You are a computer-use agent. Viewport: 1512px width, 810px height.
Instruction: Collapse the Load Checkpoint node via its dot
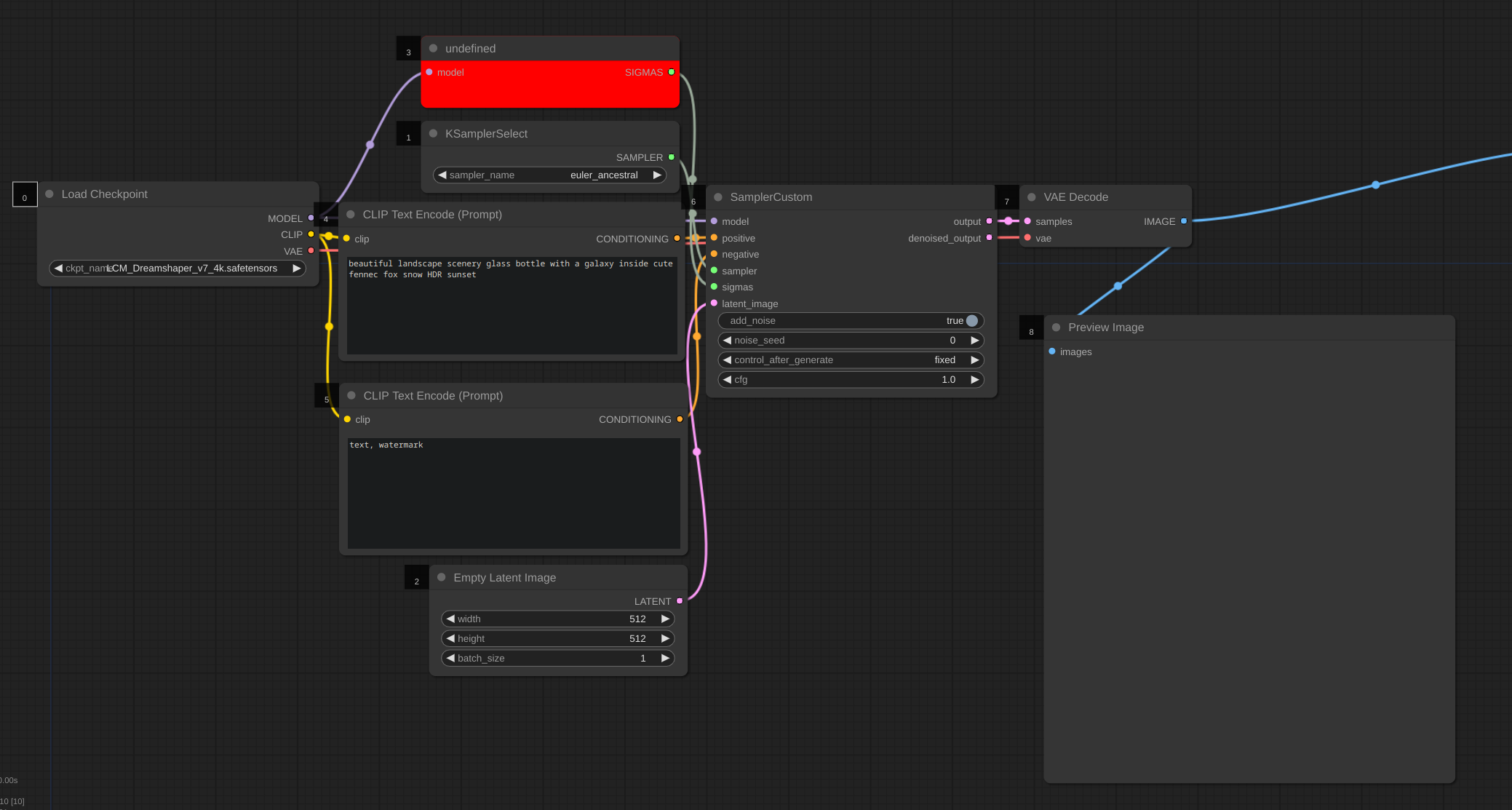49,194
